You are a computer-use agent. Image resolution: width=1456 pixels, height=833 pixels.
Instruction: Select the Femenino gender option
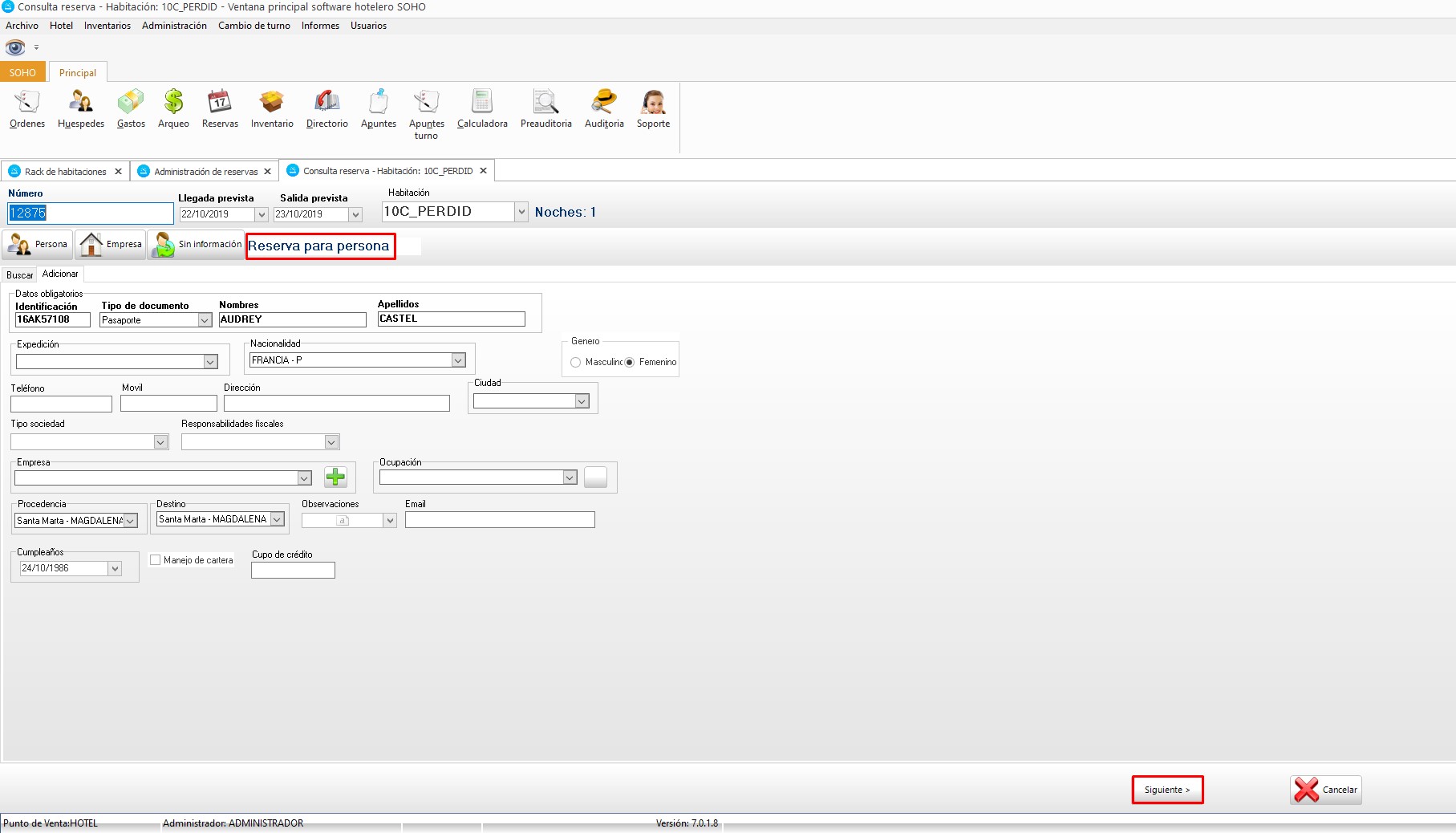(630, 363)
